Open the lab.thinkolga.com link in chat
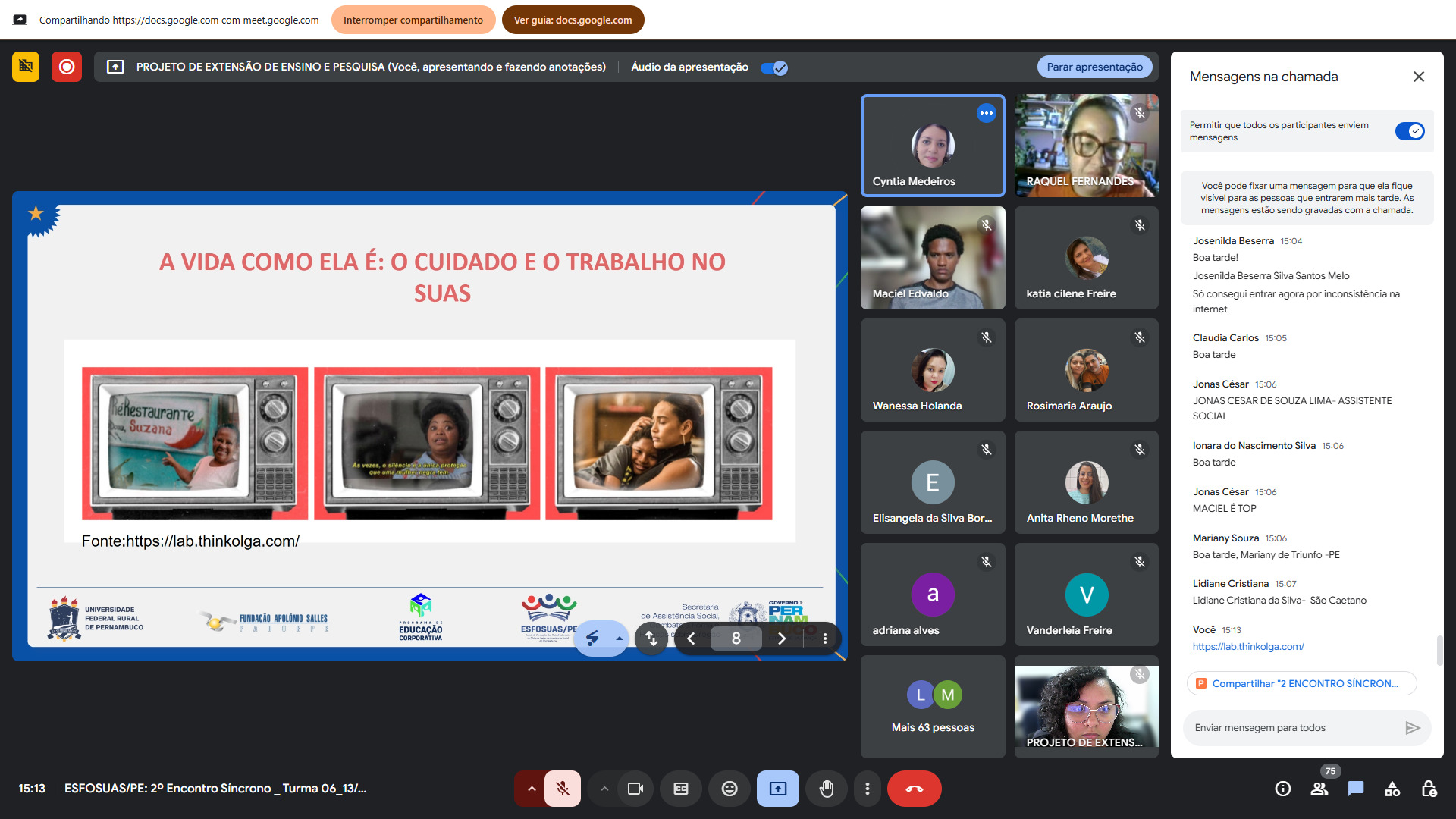Image resolution: width=1456 pixels, height=819 pixels. pyautogui.click(x=1248, y=646)
